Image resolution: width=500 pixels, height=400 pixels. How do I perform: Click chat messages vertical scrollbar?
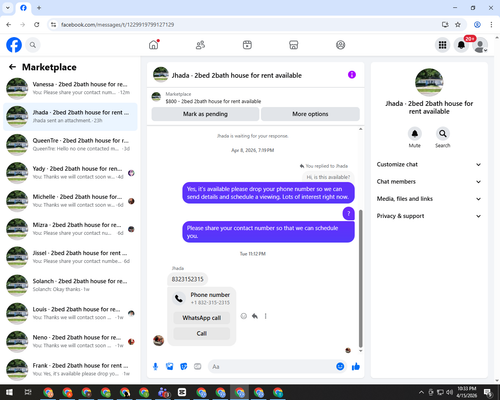[360, 278]
